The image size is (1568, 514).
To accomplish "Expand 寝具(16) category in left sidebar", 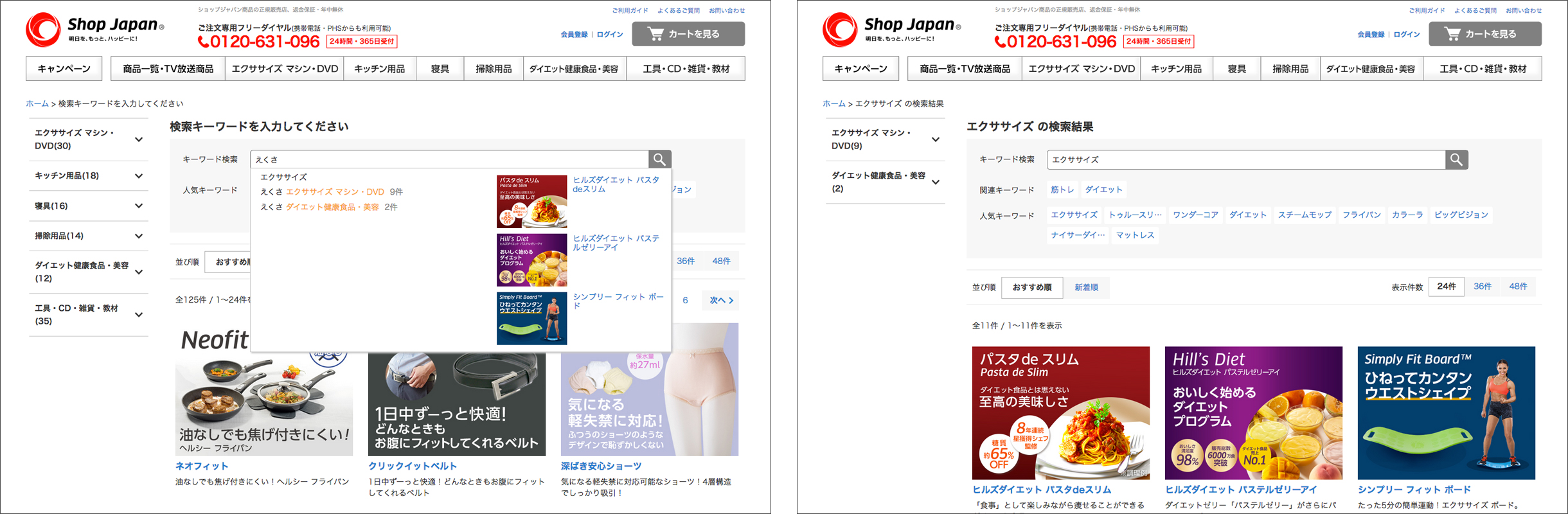I will (89, 206).
